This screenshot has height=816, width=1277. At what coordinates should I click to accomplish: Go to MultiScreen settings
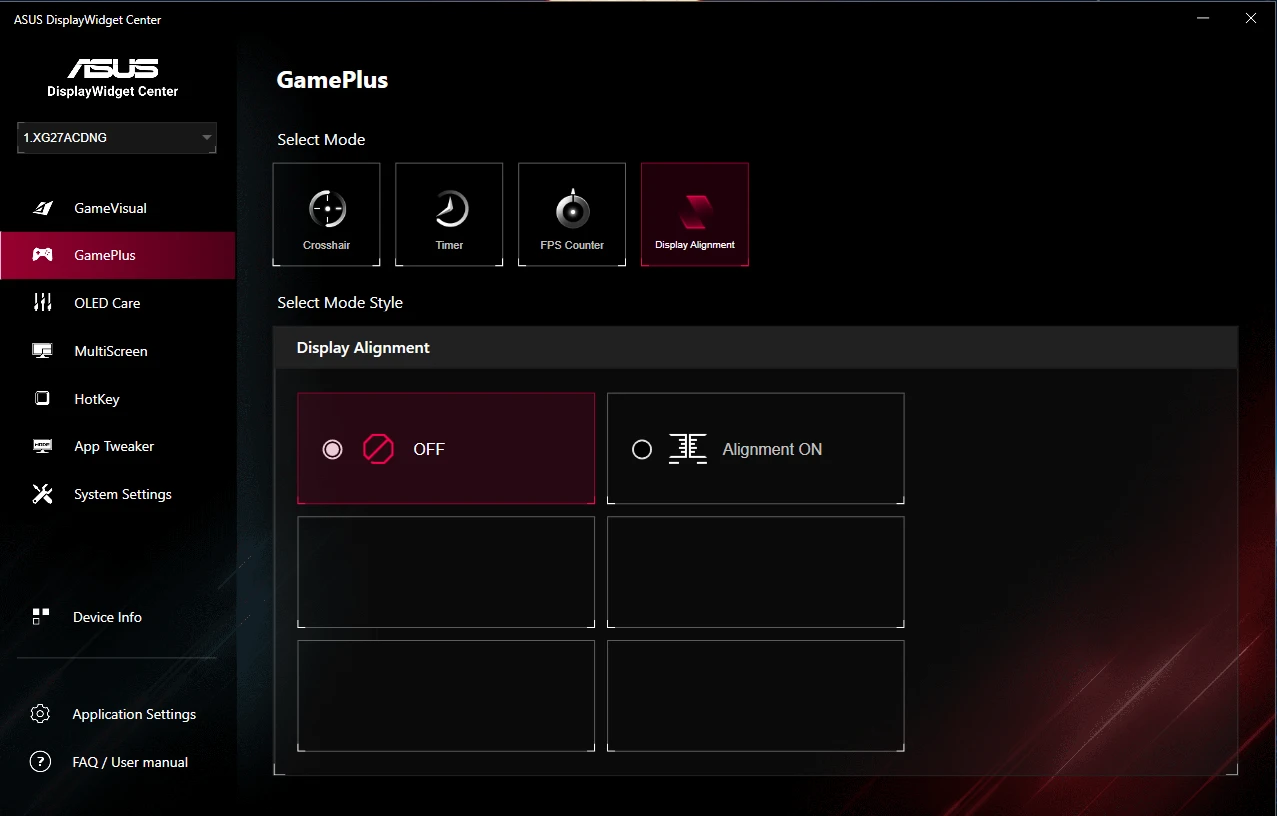tap(110, 351)
